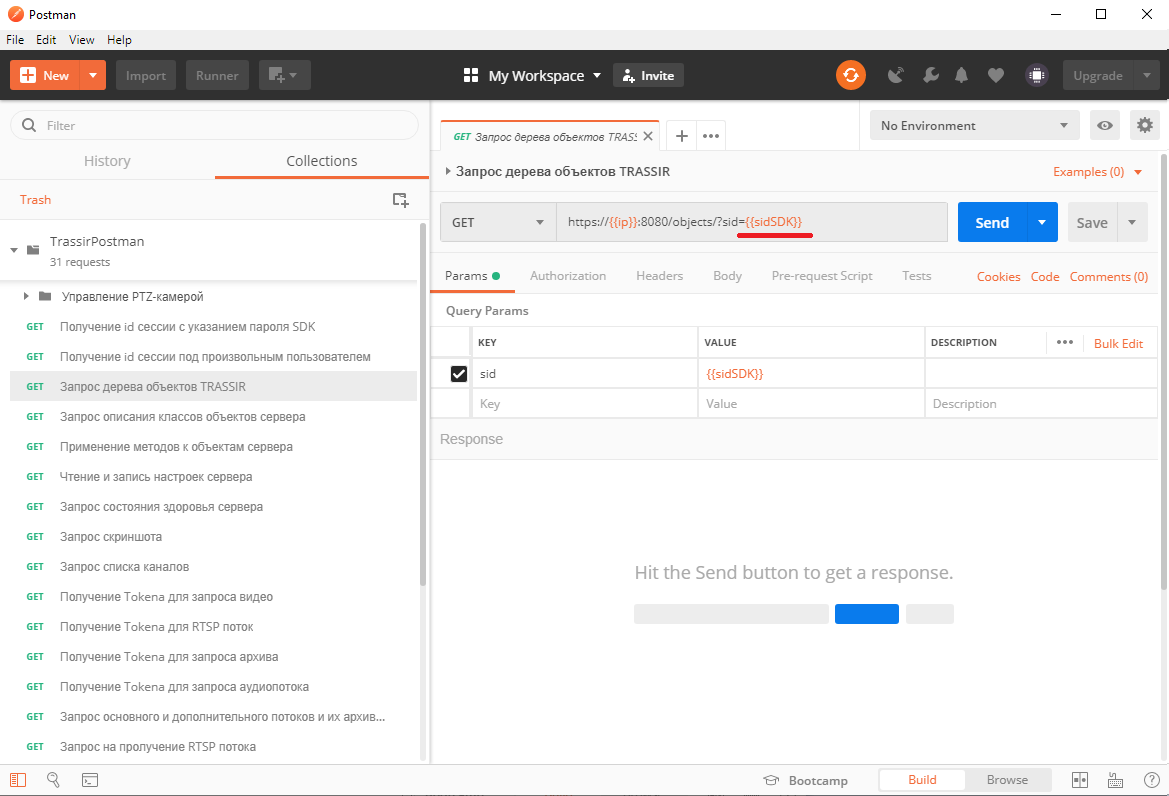
Task: Switch to two pane view icon
Action: 1080,780
